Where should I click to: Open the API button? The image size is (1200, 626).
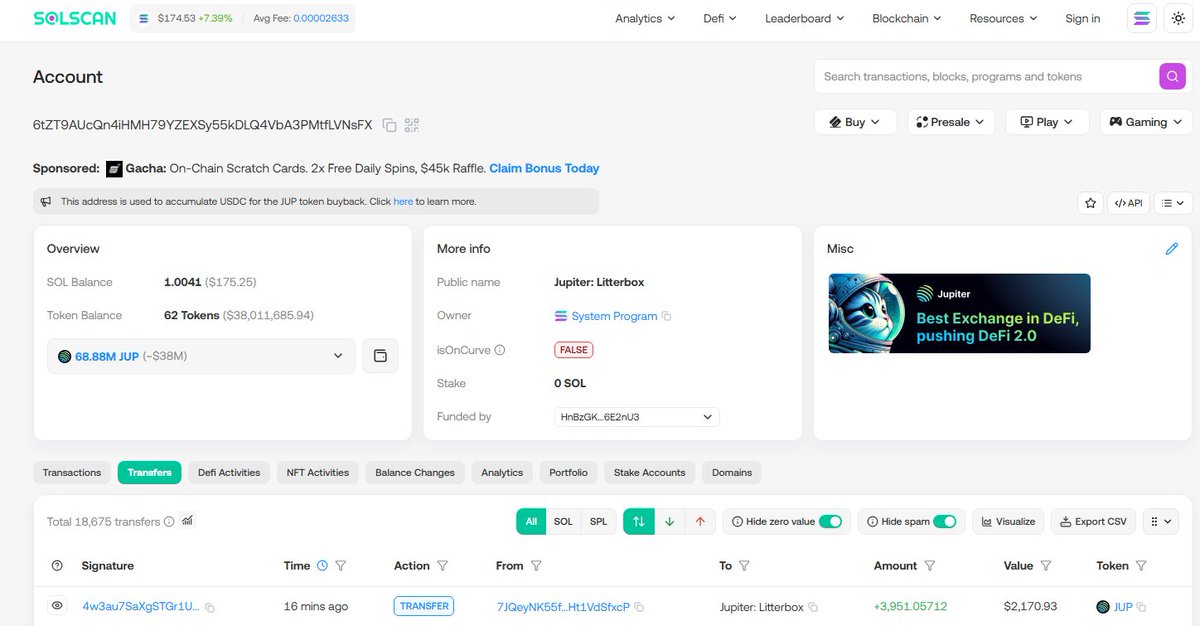point(1128,203)
